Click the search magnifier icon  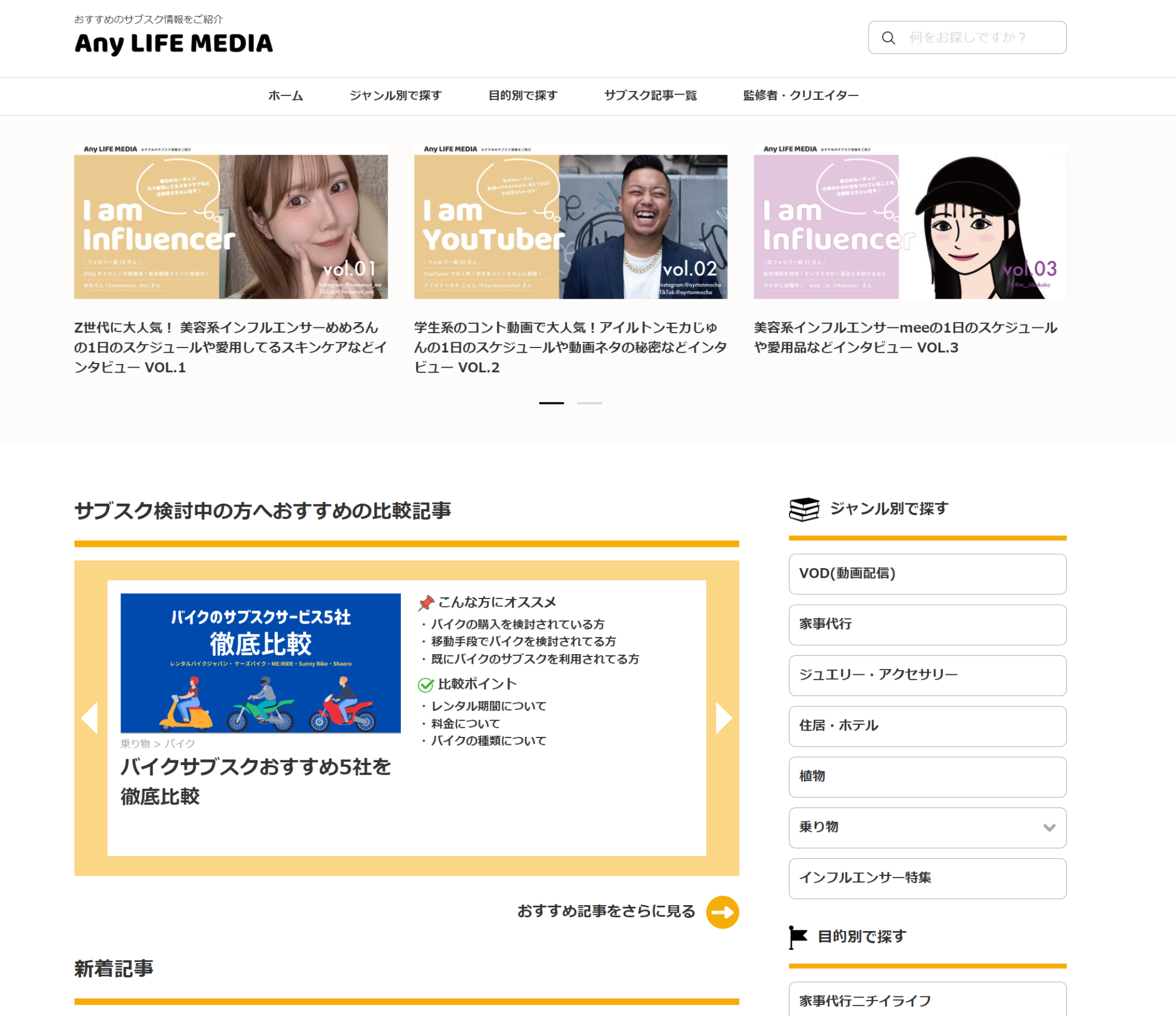click(x=888, y=38)
